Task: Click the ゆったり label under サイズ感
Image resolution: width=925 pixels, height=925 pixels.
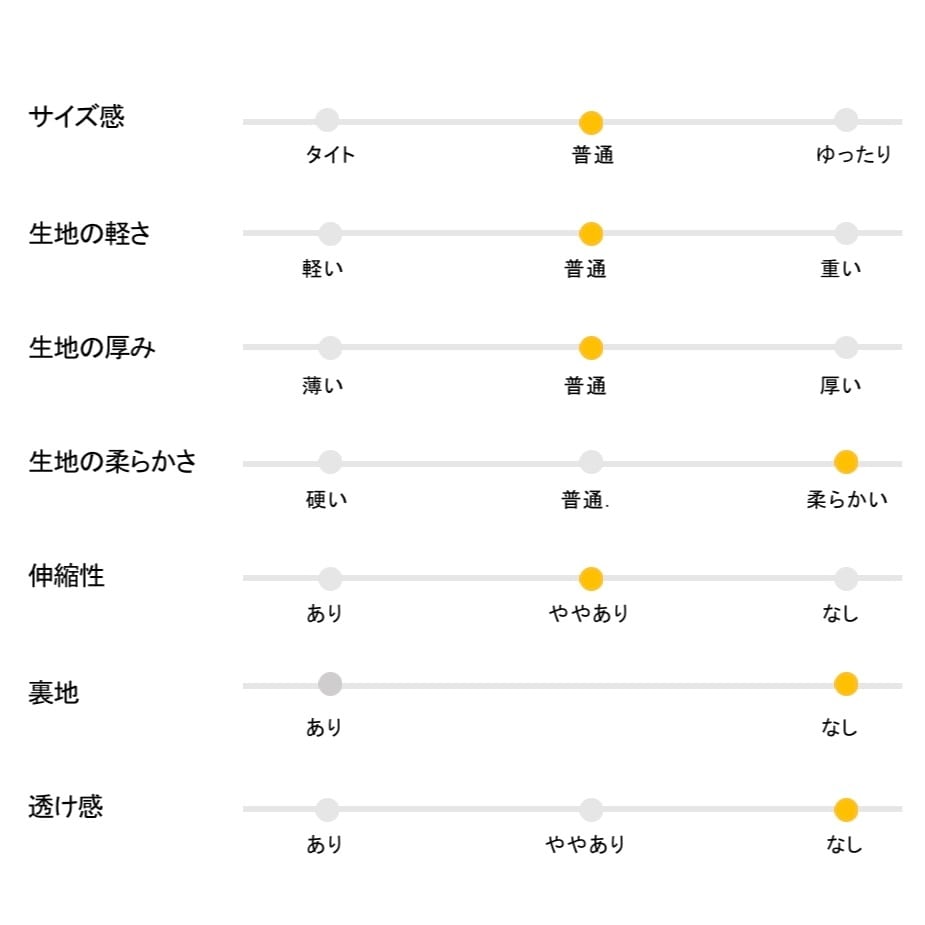Action: pyautogui.click(x=853, y=155)
